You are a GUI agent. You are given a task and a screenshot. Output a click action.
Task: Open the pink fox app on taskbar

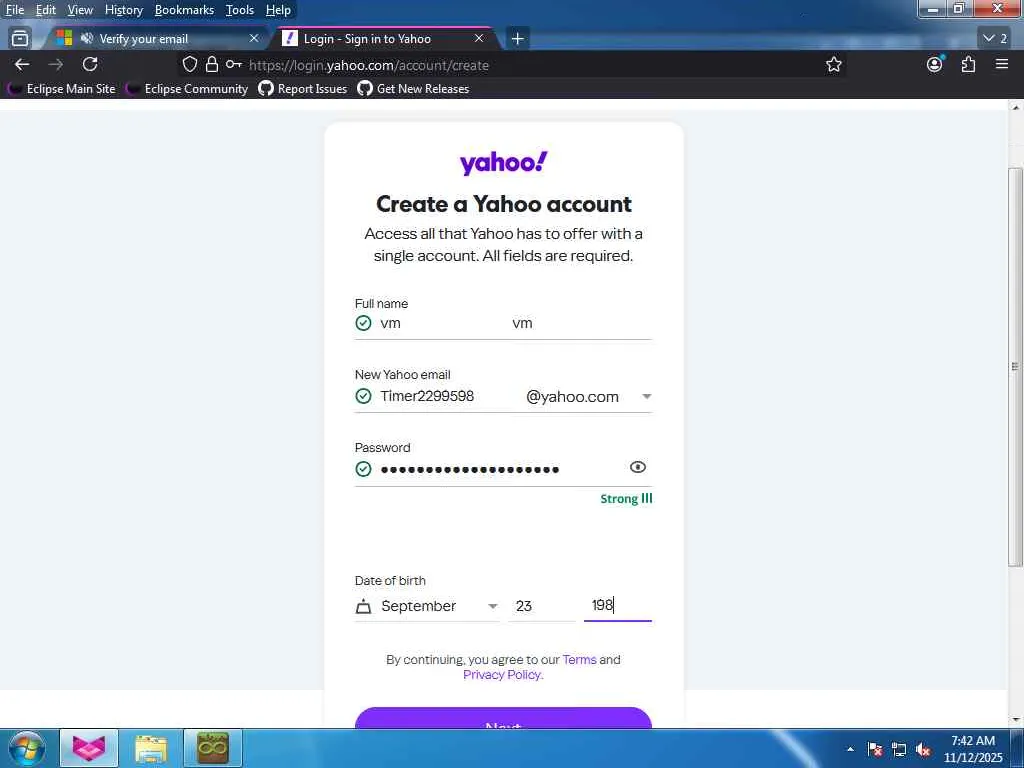point(89,748)
